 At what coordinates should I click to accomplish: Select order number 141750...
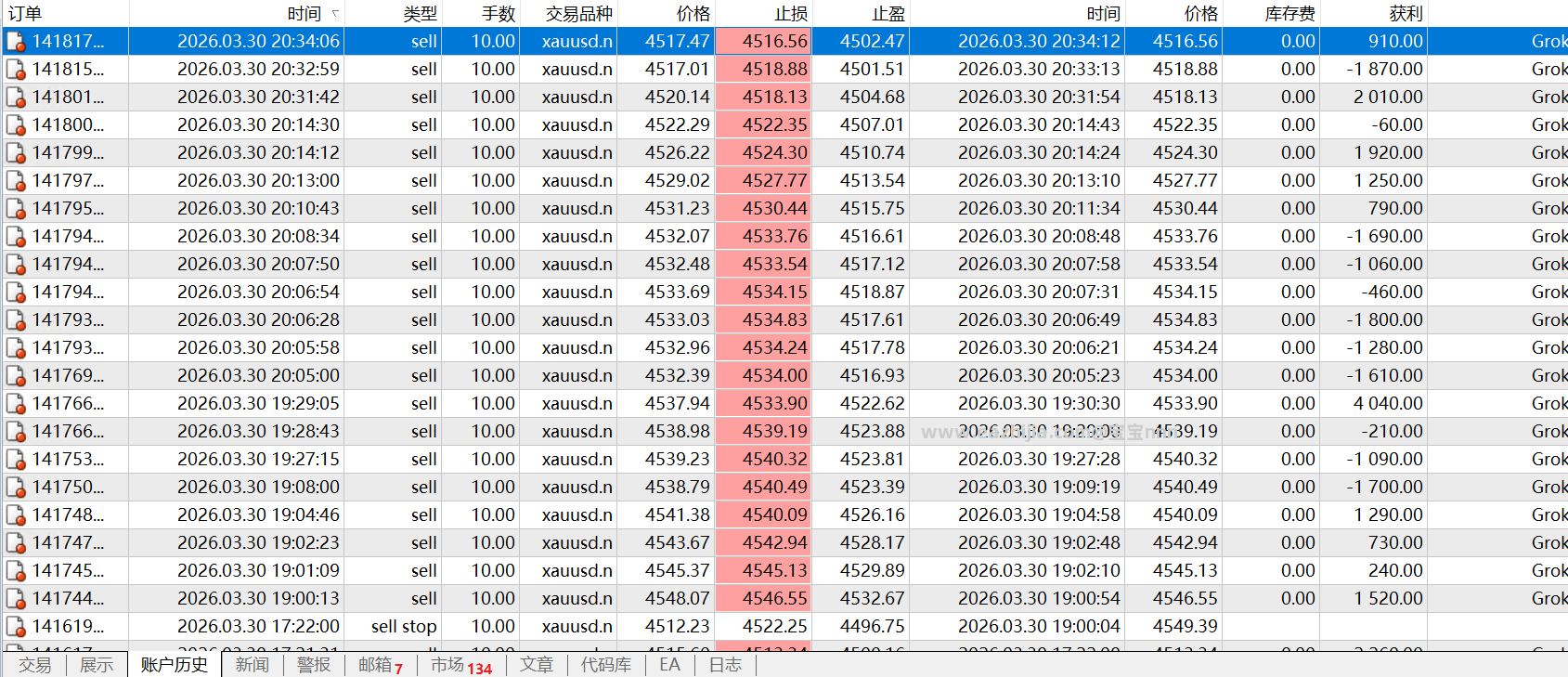tap(68, 488)
